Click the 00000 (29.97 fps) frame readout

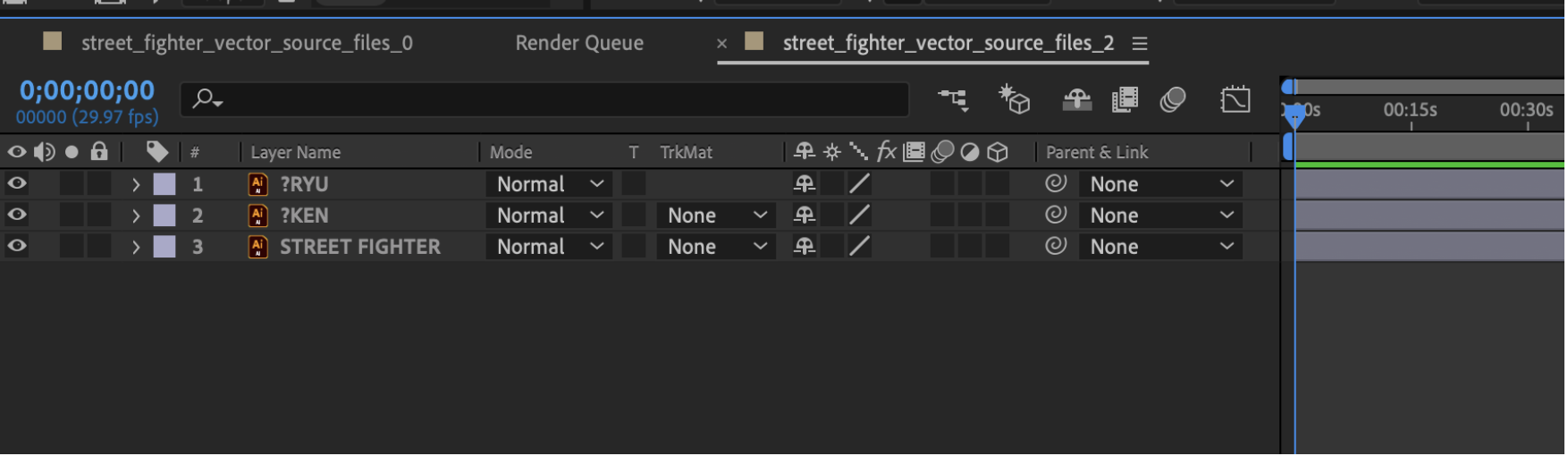tap(87, 117)
